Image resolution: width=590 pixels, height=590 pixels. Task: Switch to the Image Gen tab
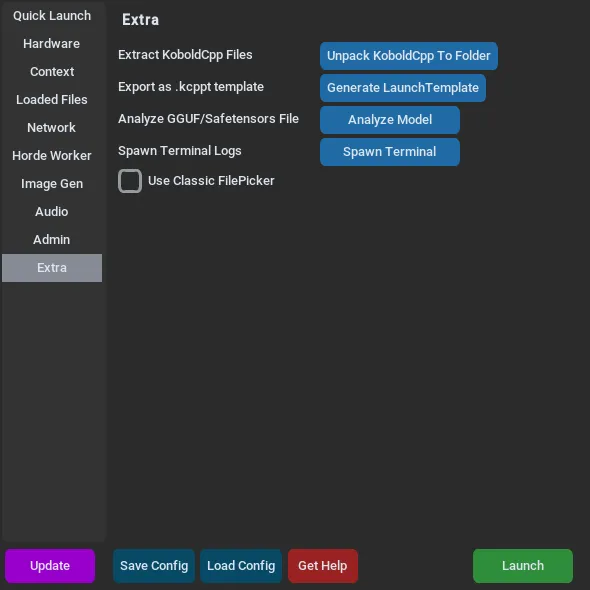point(52,184)
